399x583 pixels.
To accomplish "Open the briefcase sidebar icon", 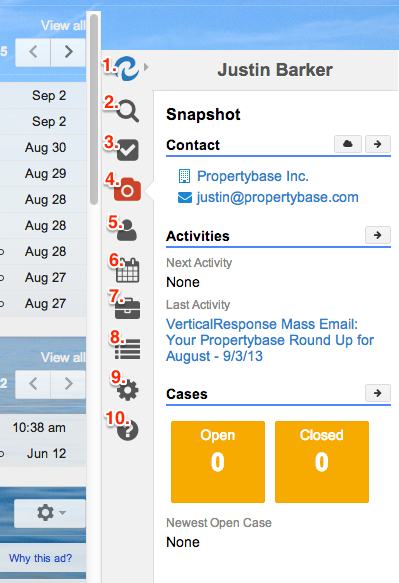I will (128, 308).
